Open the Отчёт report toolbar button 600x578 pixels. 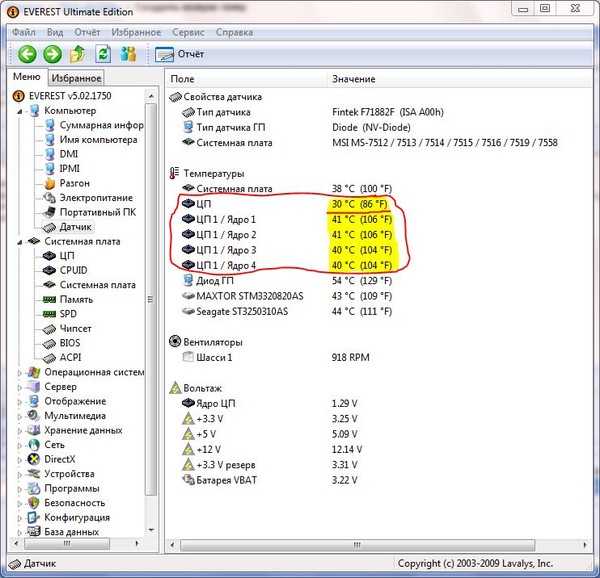point(179,54)
